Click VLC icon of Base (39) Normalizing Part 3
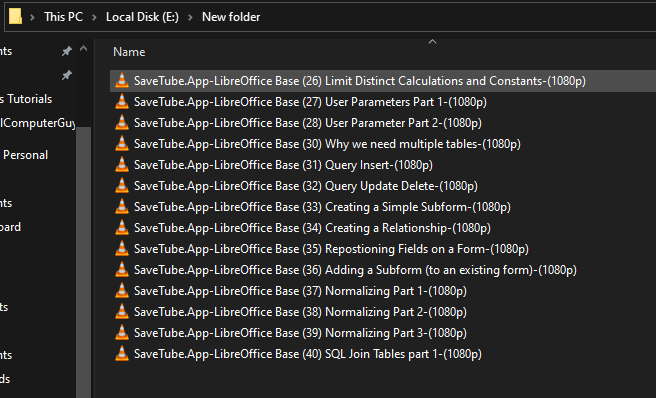 [122, 332]
